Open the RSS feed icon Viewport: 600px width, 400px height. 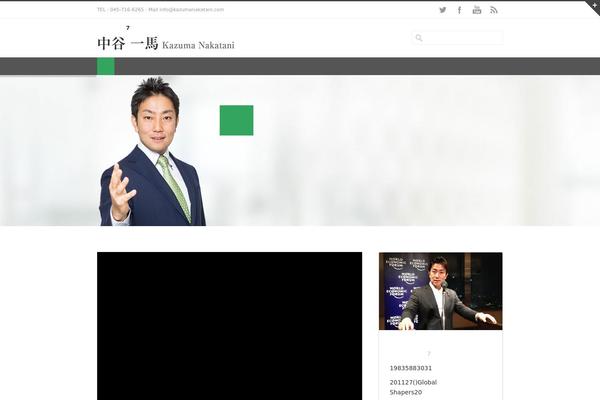point(494,10)
